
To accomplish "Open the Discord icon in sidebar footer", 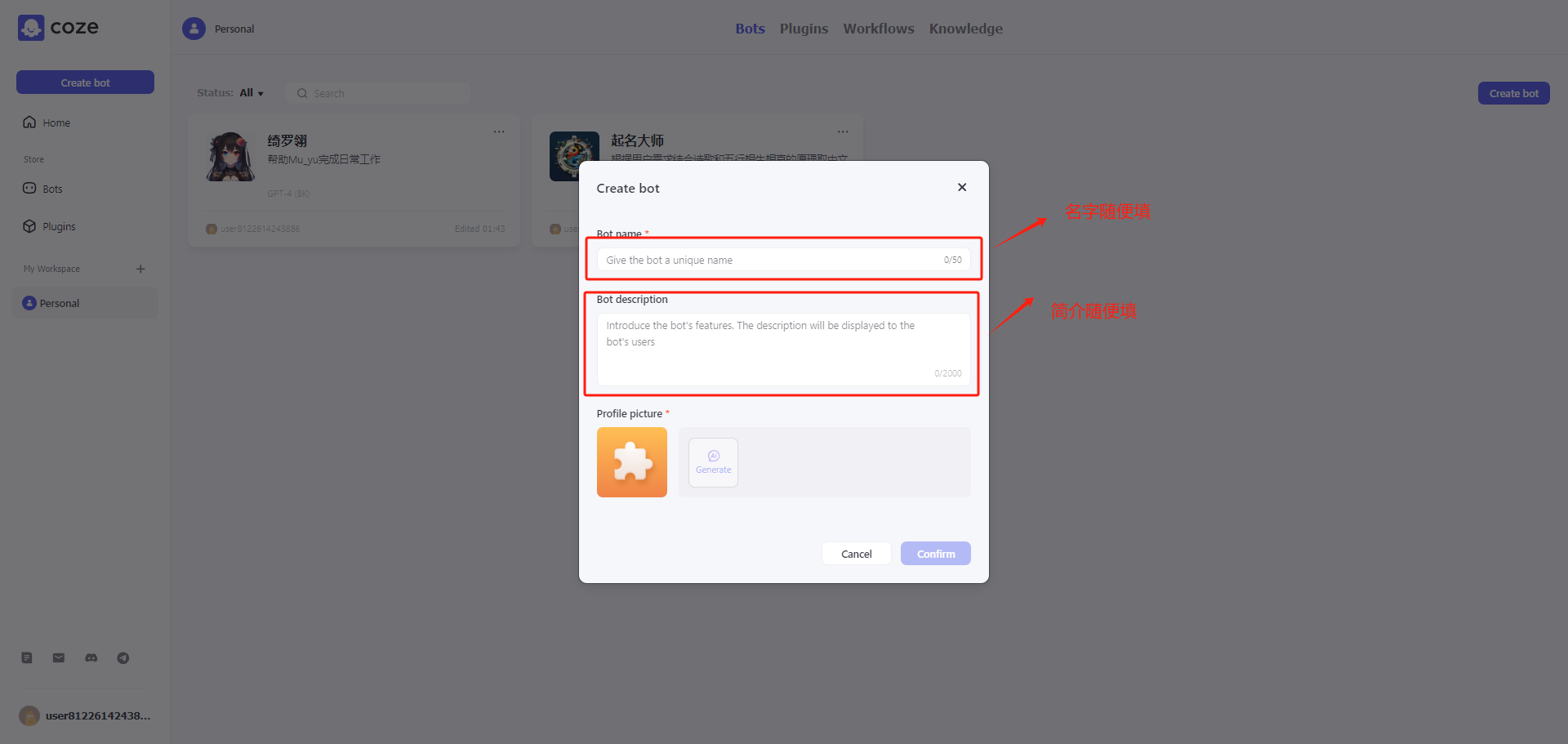I will click(x=91, y=657).
